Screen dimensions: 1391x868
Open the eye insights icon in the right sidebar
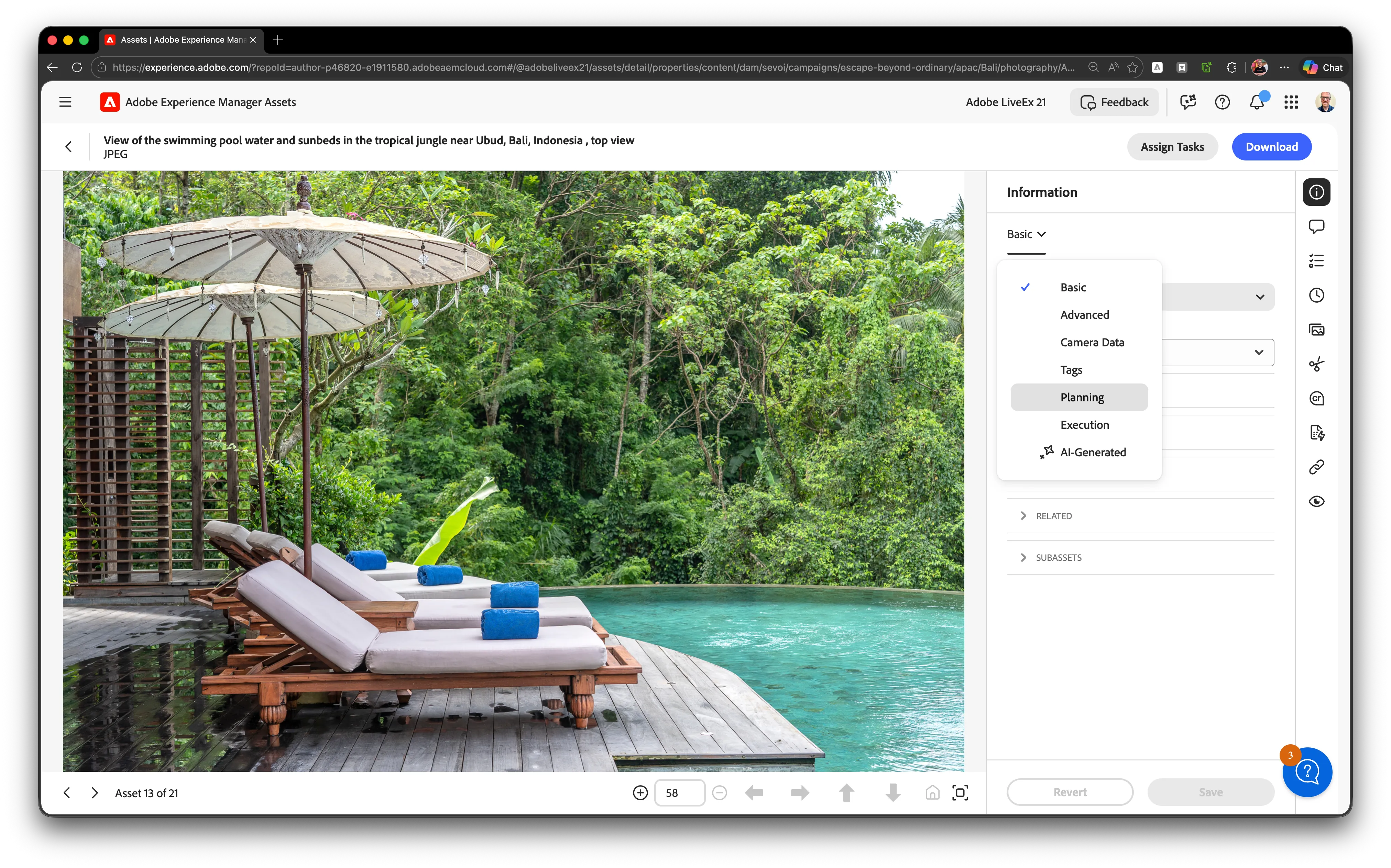coord(1316,502)
